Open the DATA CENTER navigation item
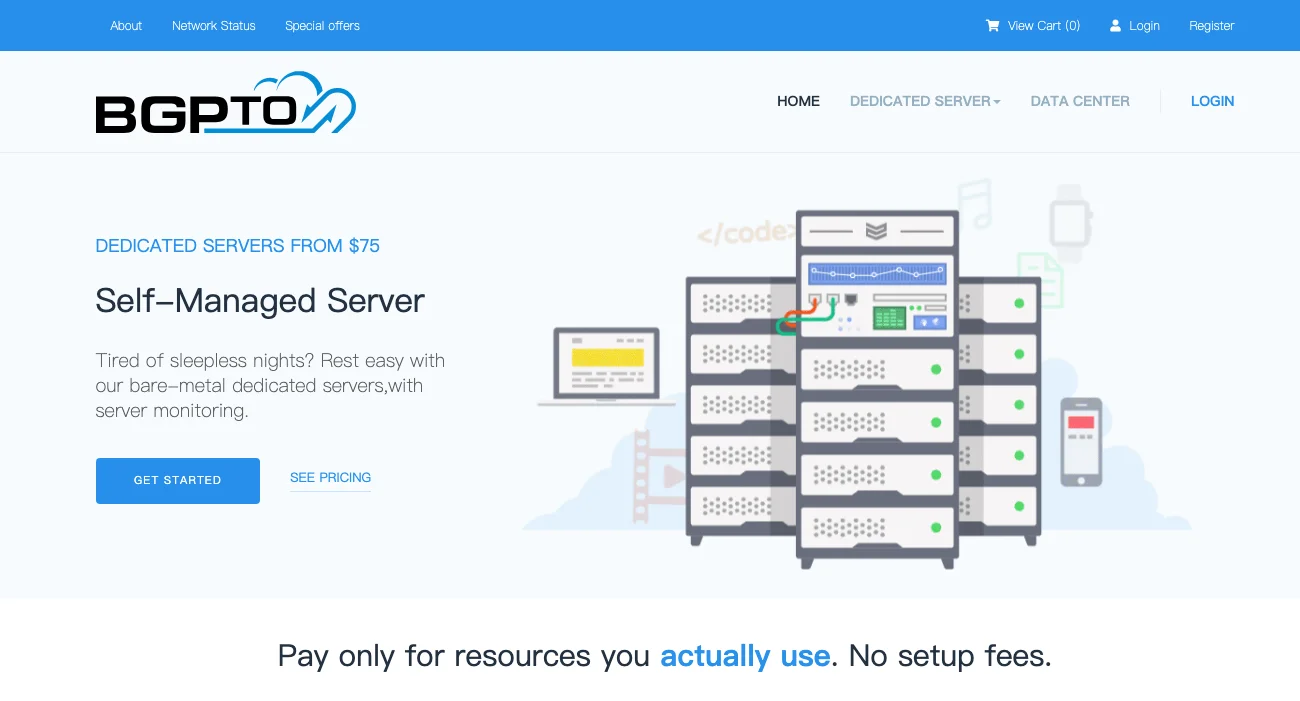Viewport: 1300px width, 701px height. click(x=1080, y=101)
